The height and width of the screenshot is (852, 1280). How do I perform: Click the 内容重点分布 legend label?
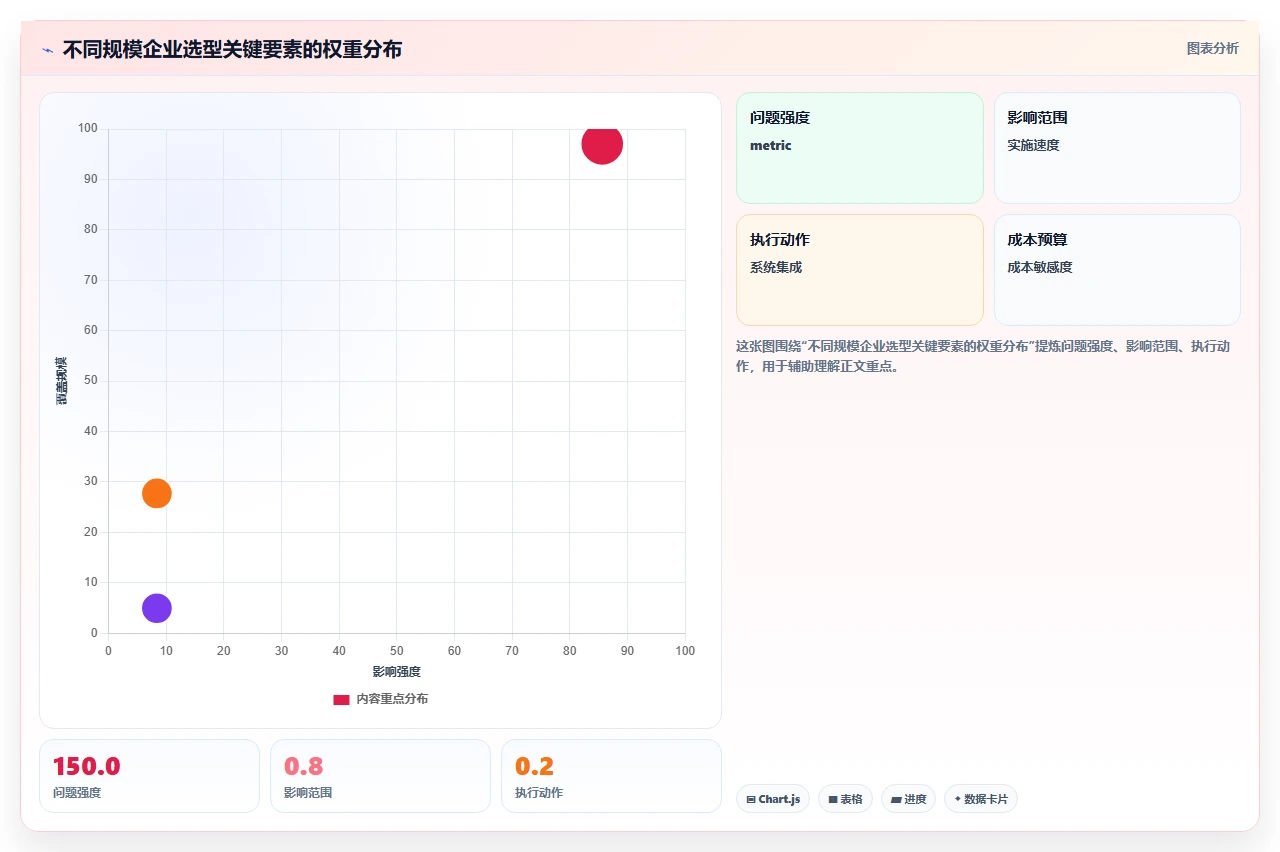[392, 699]
